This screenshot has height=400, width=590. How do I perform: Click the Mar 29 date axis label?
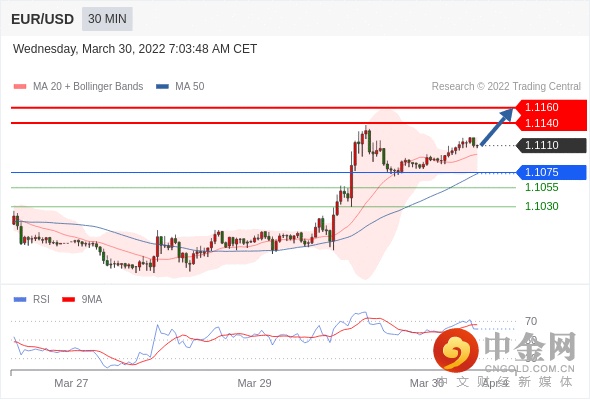pos(254,383)
